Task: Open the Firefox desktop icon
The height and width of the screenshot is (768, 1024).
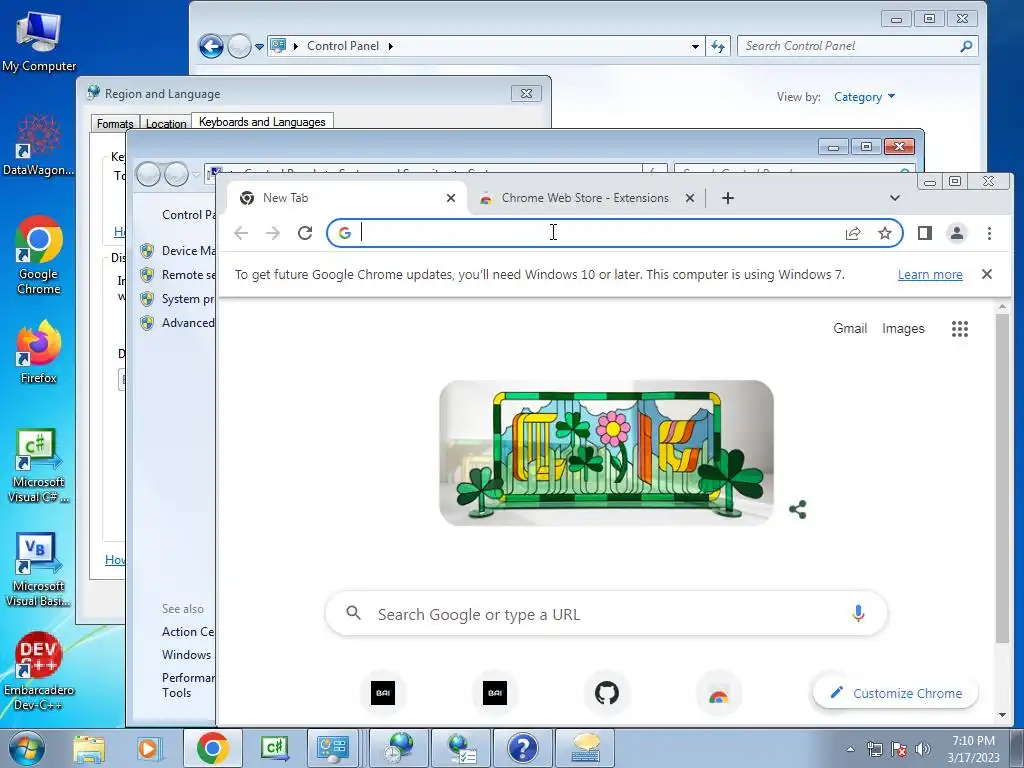Action: coord(39,353)
